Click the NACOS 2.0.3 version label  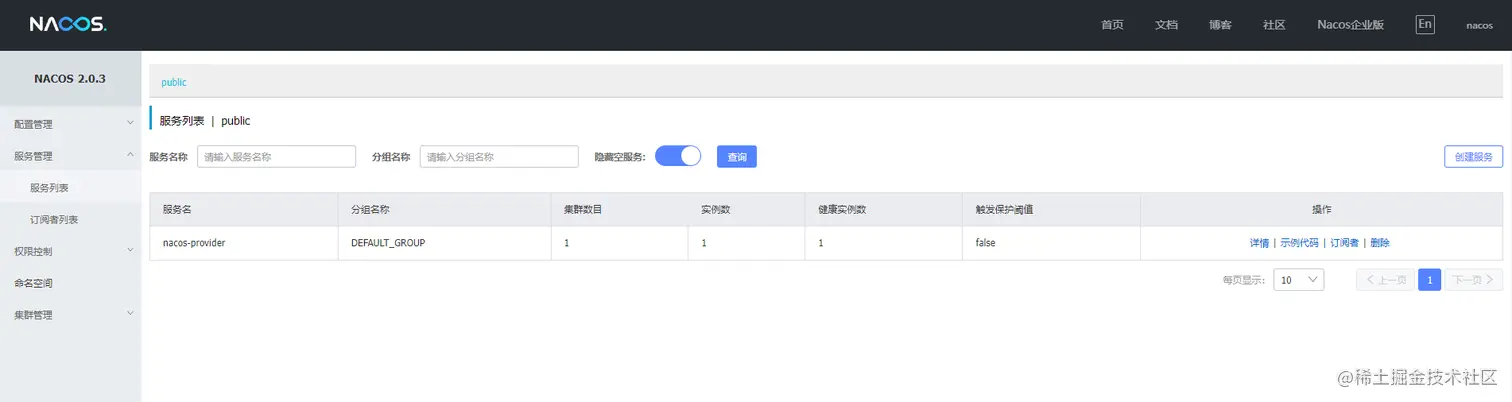click(70, 78)
